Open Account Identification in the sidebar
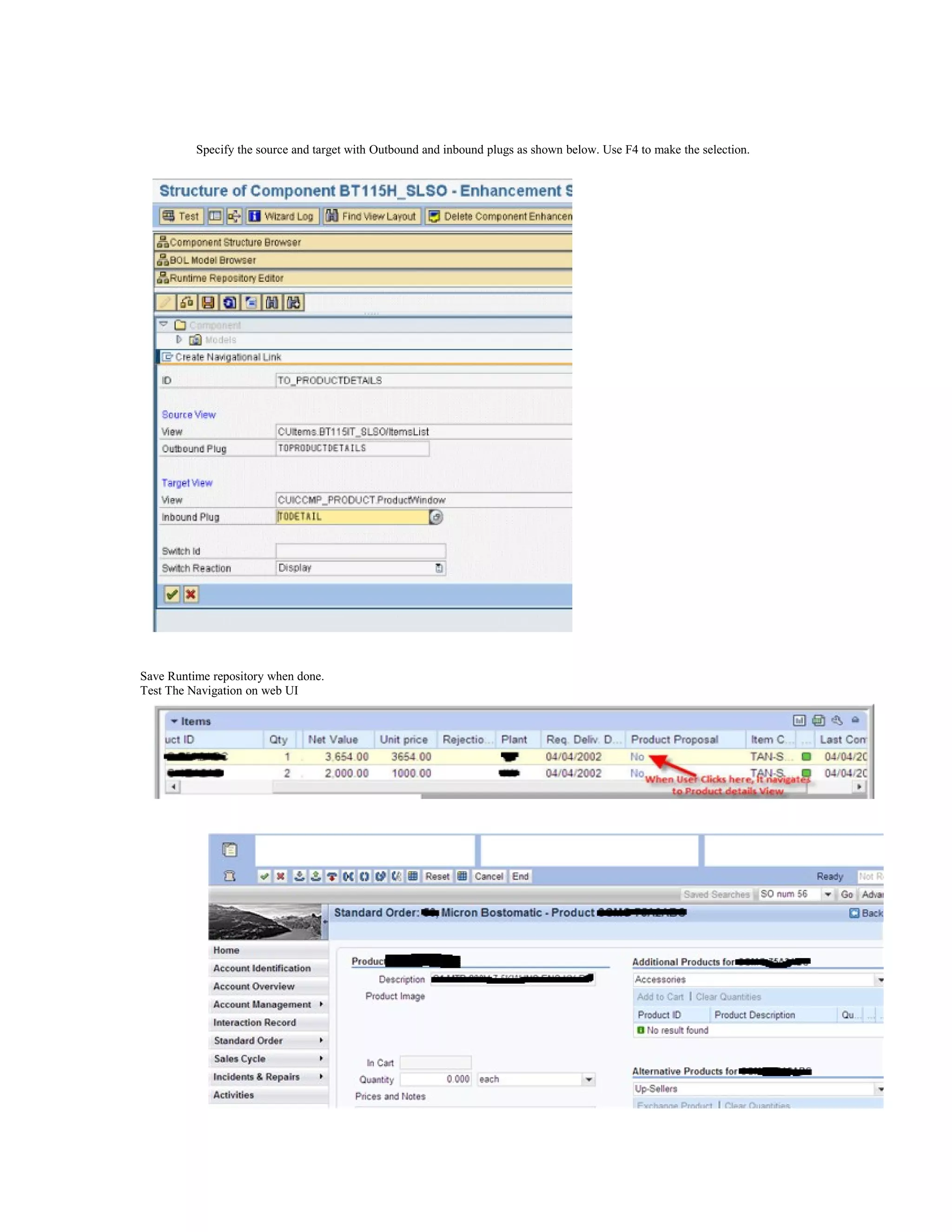Image resolution: width=952 pixels, height=1232 pixels. click(269, 968)
